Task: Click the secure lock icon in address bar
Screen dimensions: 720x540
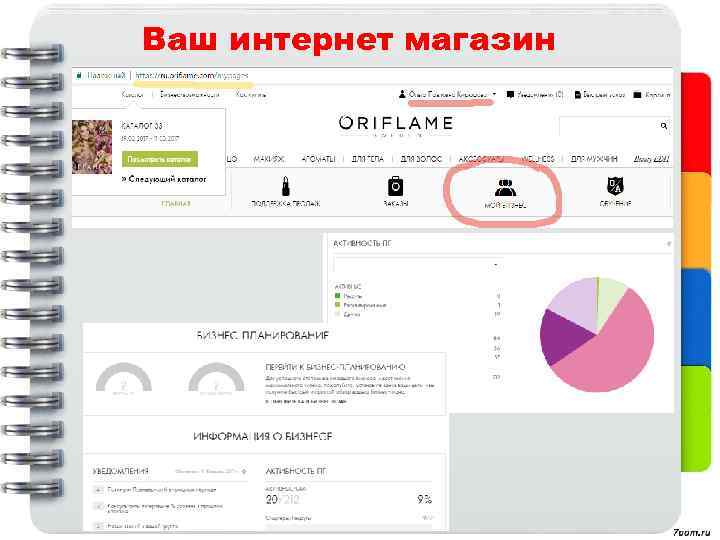Action: (79, 75)
